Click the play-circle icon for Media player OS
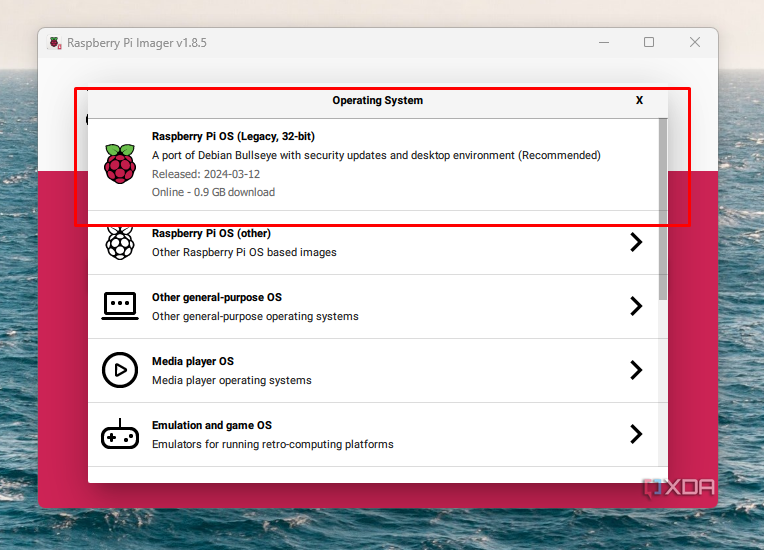 click(120, 370)
